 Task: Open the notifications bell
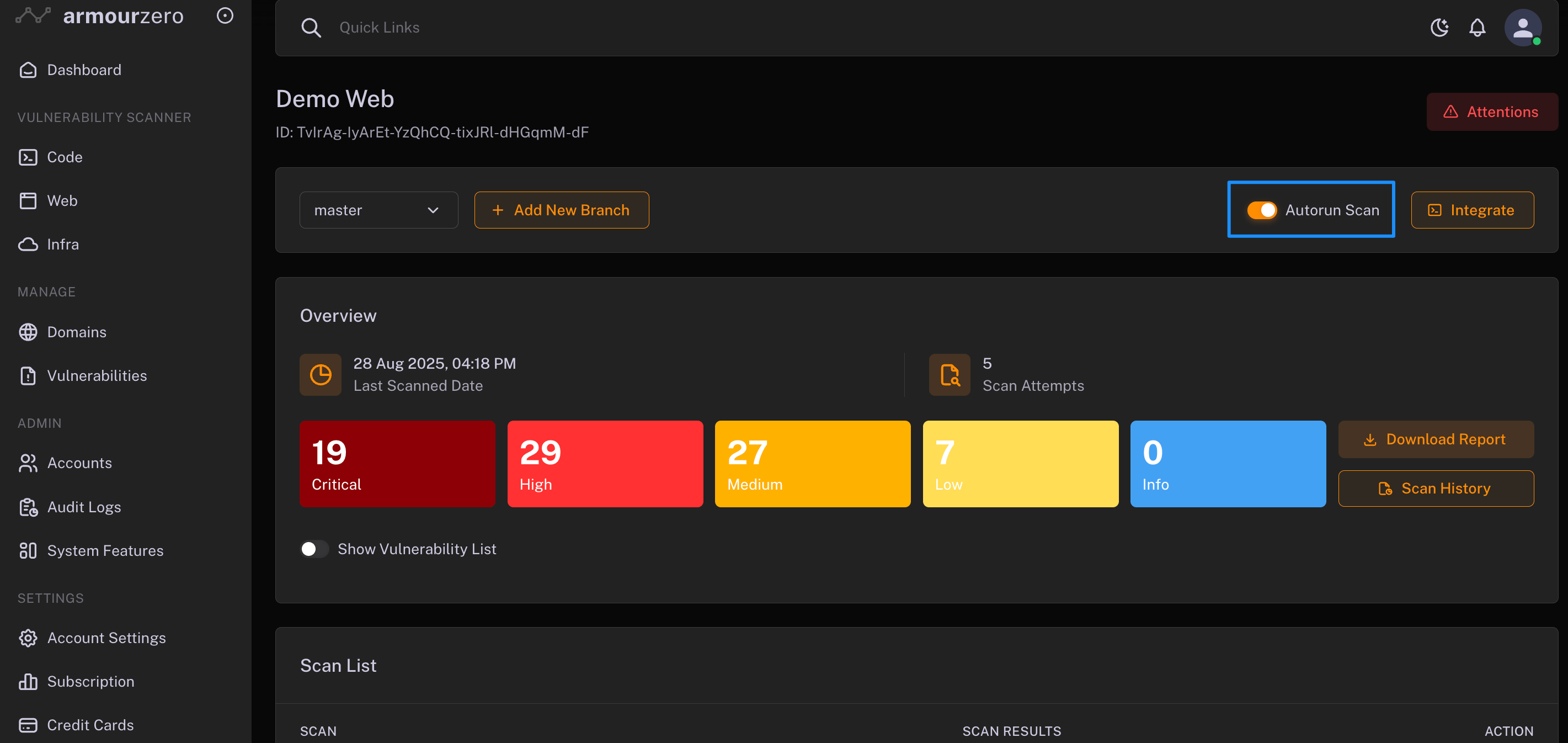1478,28
